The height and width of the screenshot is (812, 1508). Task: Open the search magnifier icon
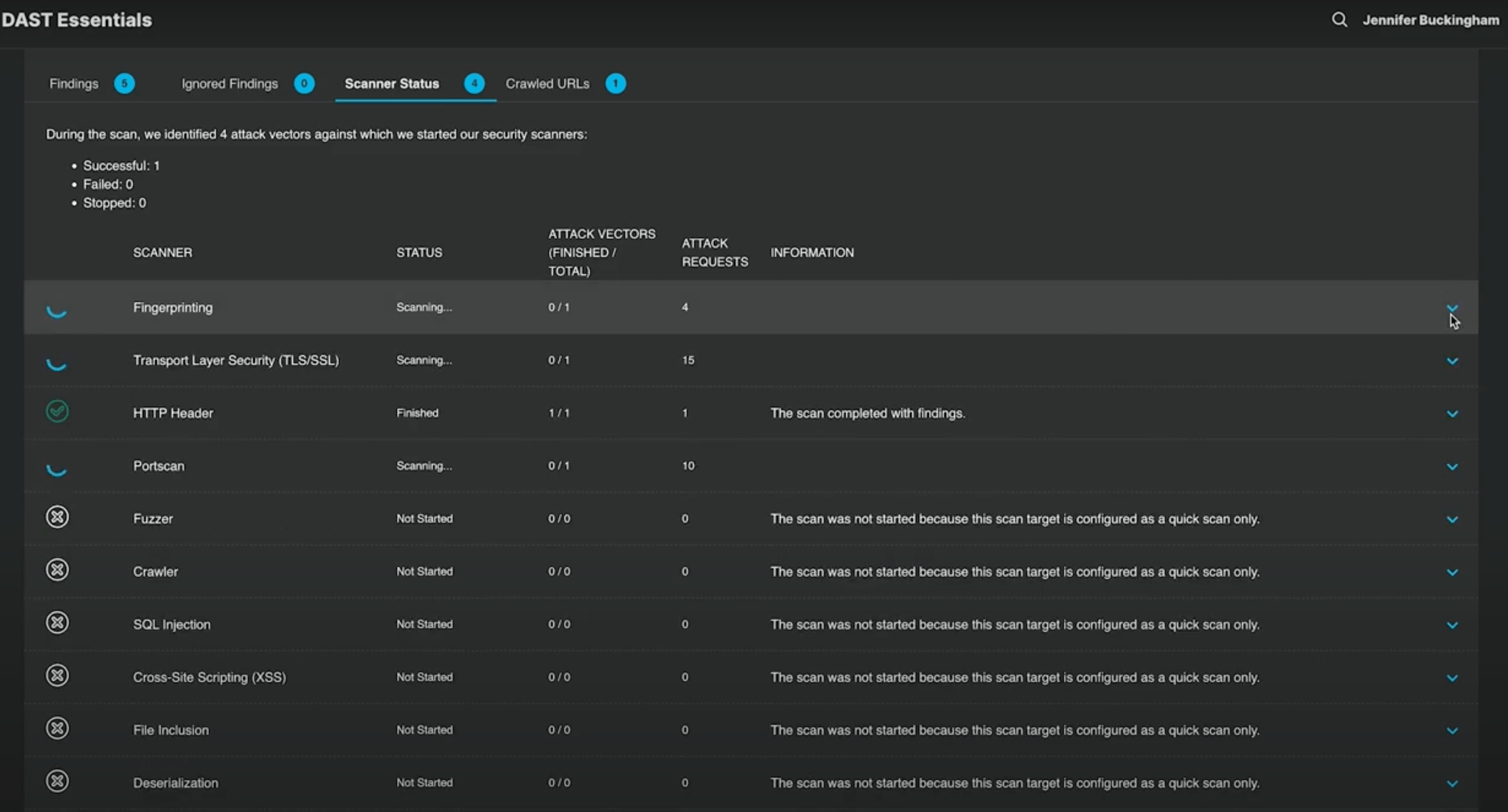click(1339, 19)
